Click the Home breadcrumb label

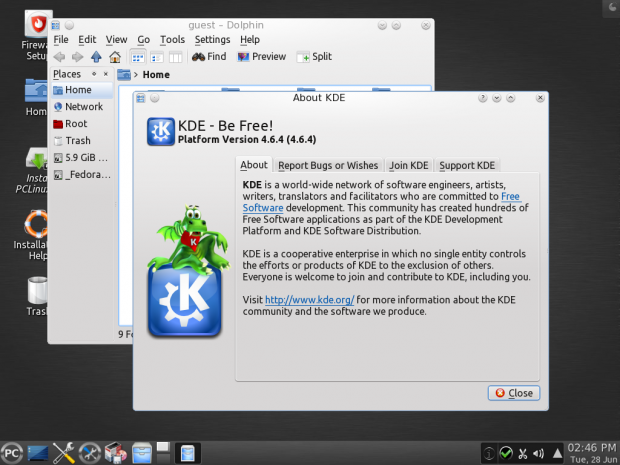pyautogui.click(x=156, y=75)
